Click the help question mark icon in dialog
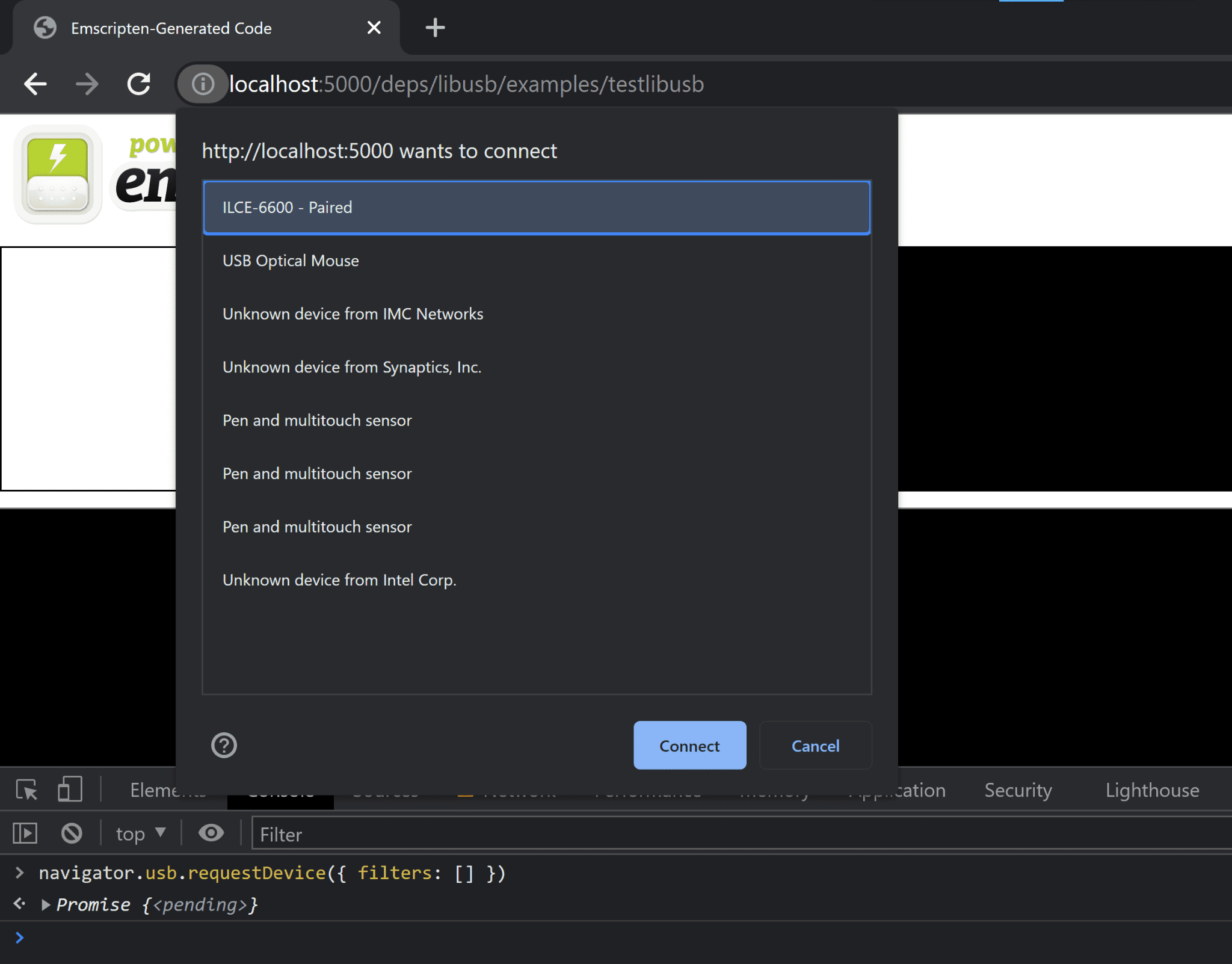This screenshot has height=964, width=1232. [x=225, y=744]
